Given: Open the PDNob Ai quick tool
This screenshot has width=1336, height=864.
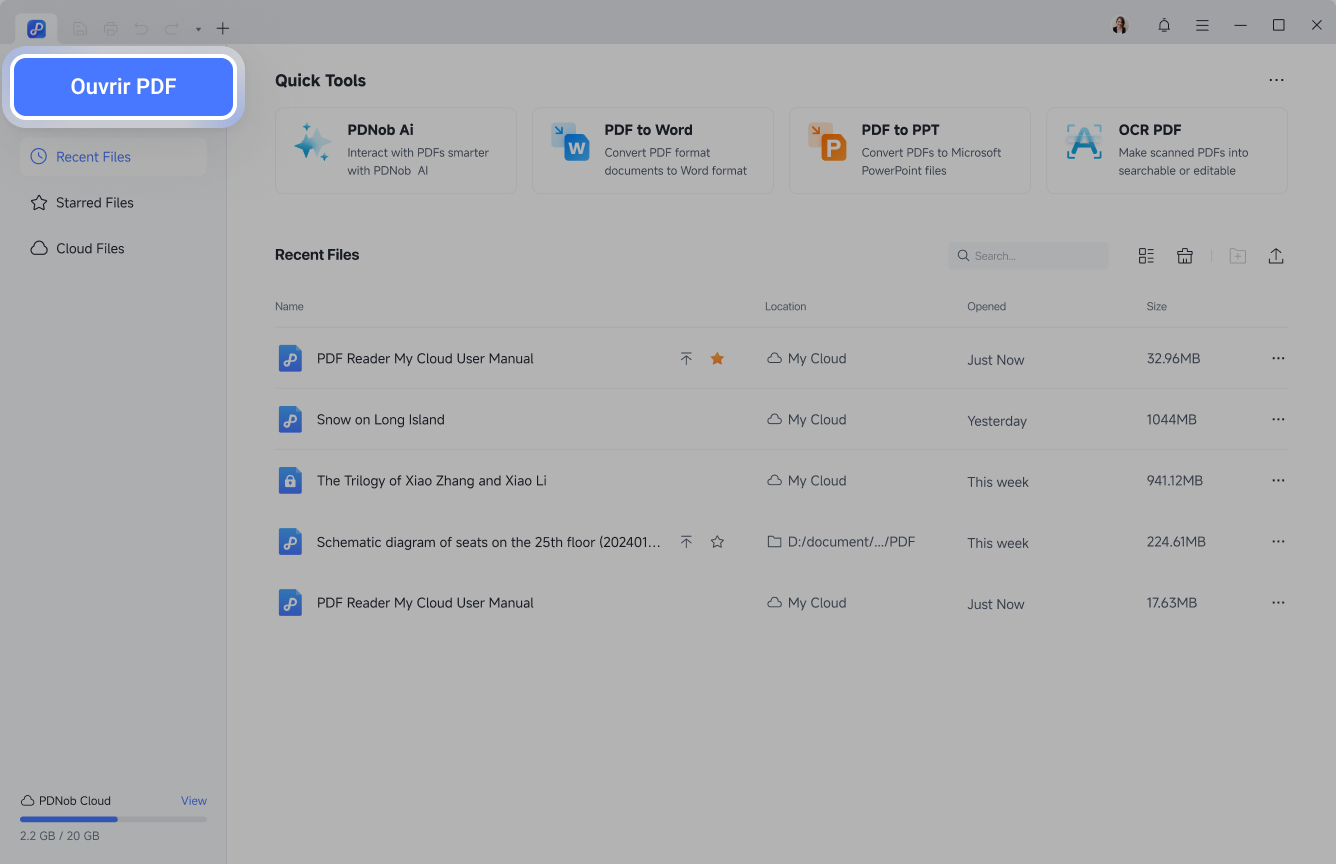Looking at the screenshot, I should [x=396, y=151].
